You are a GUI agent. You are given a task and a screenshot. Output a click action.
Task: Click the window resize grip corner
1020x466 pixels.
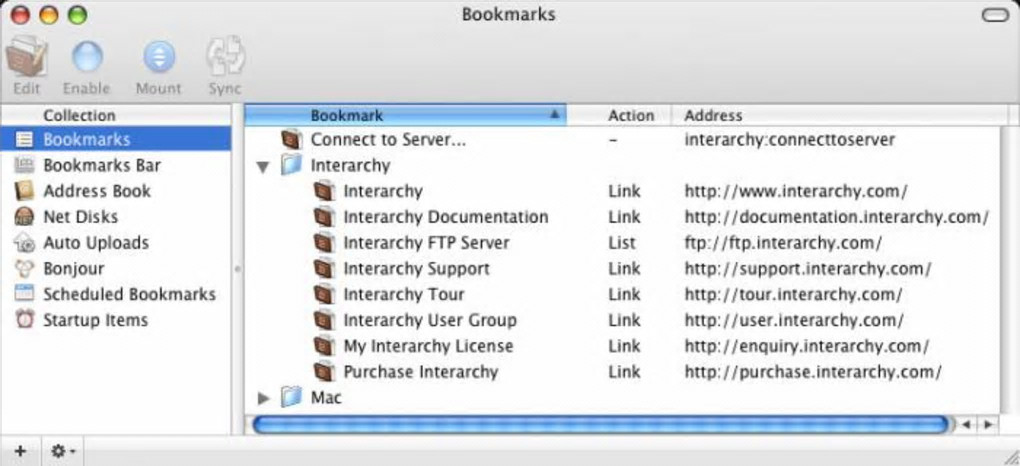(x=1010, y=456)
